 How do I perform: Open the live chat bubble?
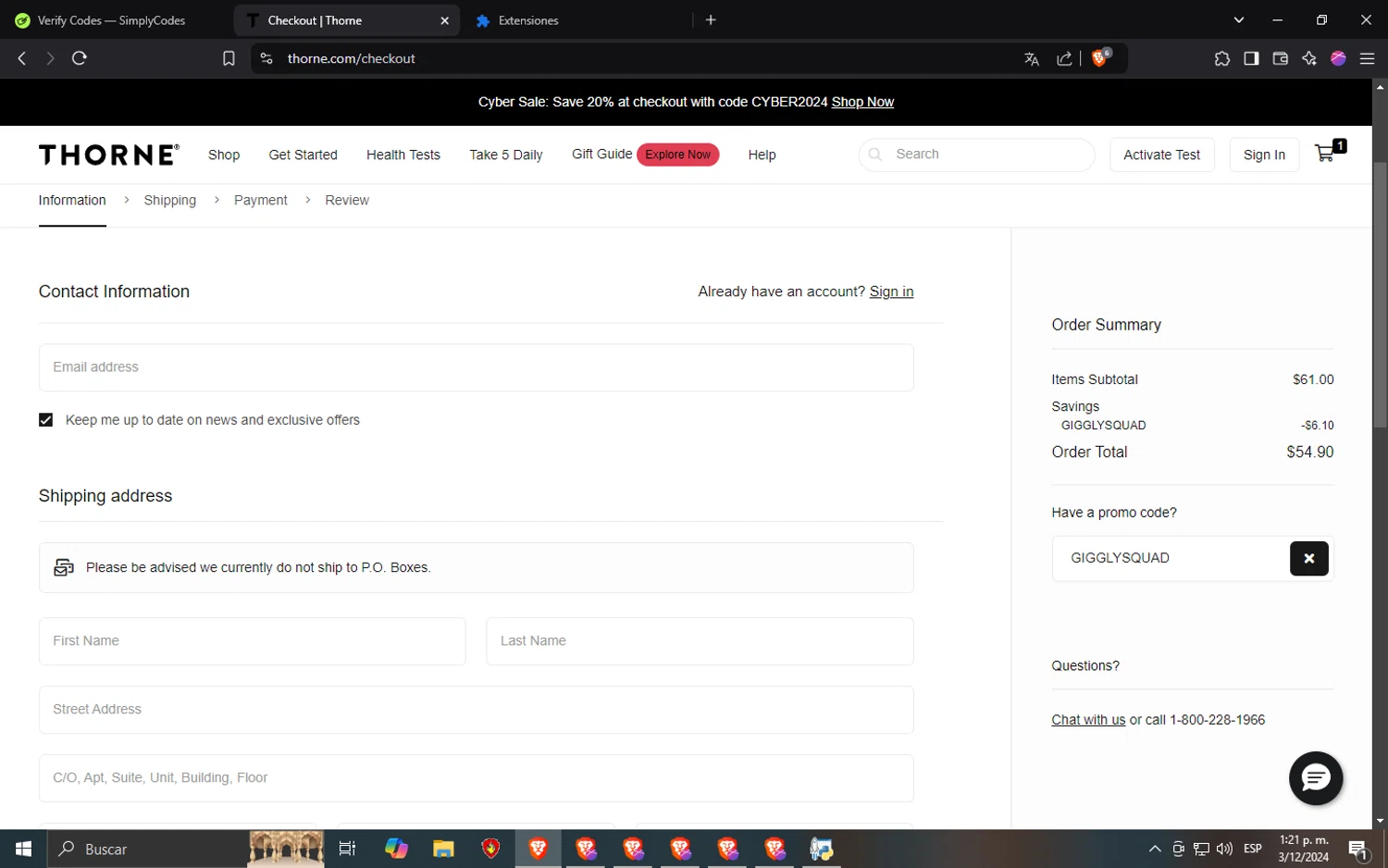(x=1316, y=778)
